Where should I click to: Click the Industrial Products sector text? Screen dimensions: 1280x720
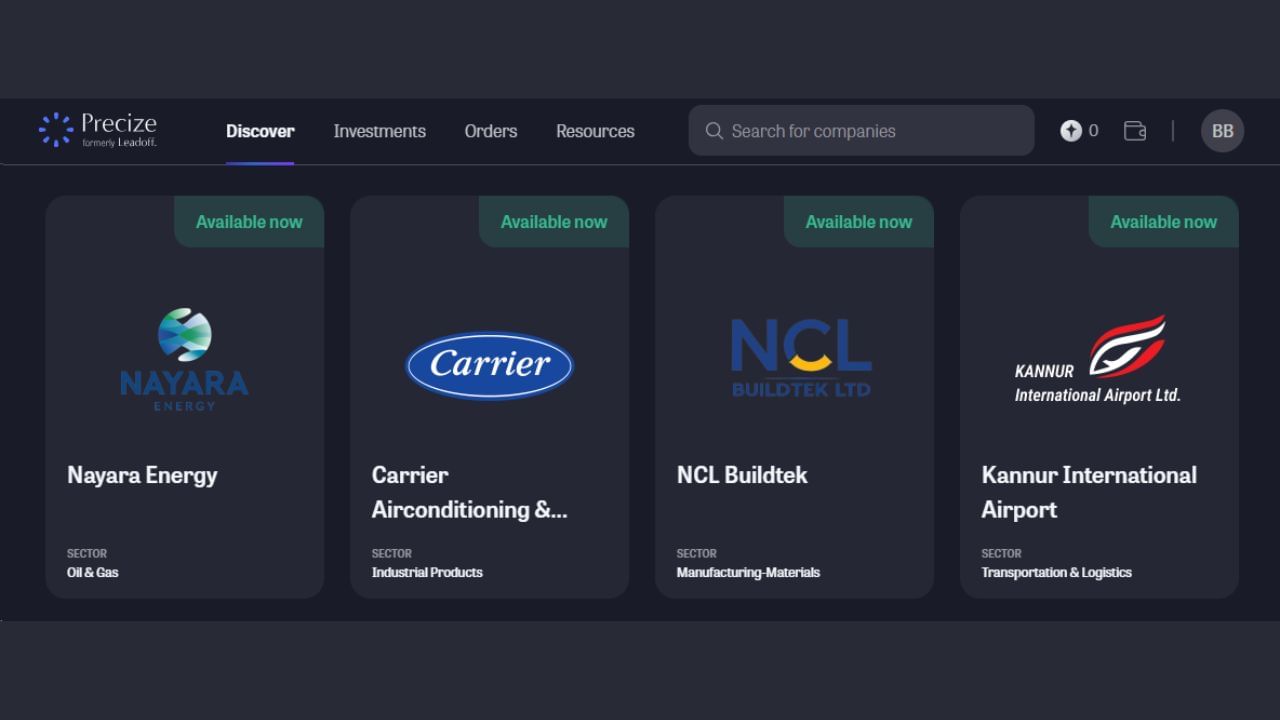[x=427, y=572]
